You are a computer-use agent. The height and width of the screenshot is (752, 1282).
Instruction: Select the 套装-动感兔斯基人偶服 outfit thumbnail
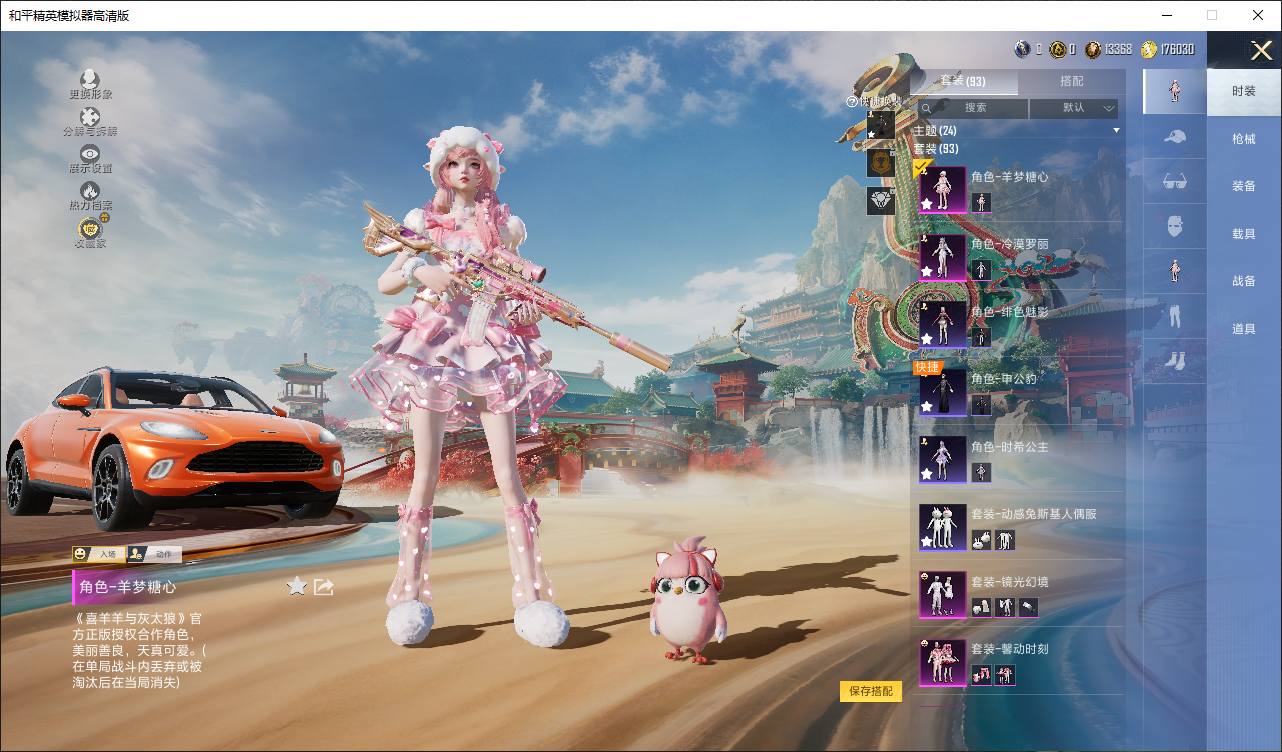[942, 527]
